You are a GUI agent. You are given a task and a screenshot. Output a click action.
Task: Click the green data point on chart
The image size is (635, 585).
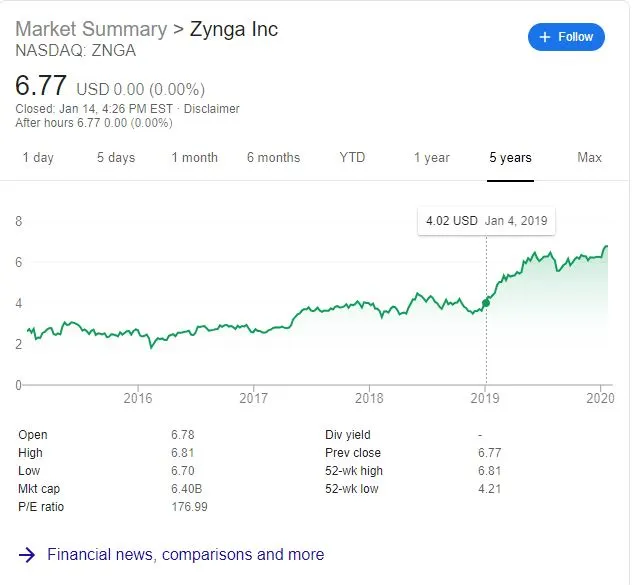coord(486,302)
